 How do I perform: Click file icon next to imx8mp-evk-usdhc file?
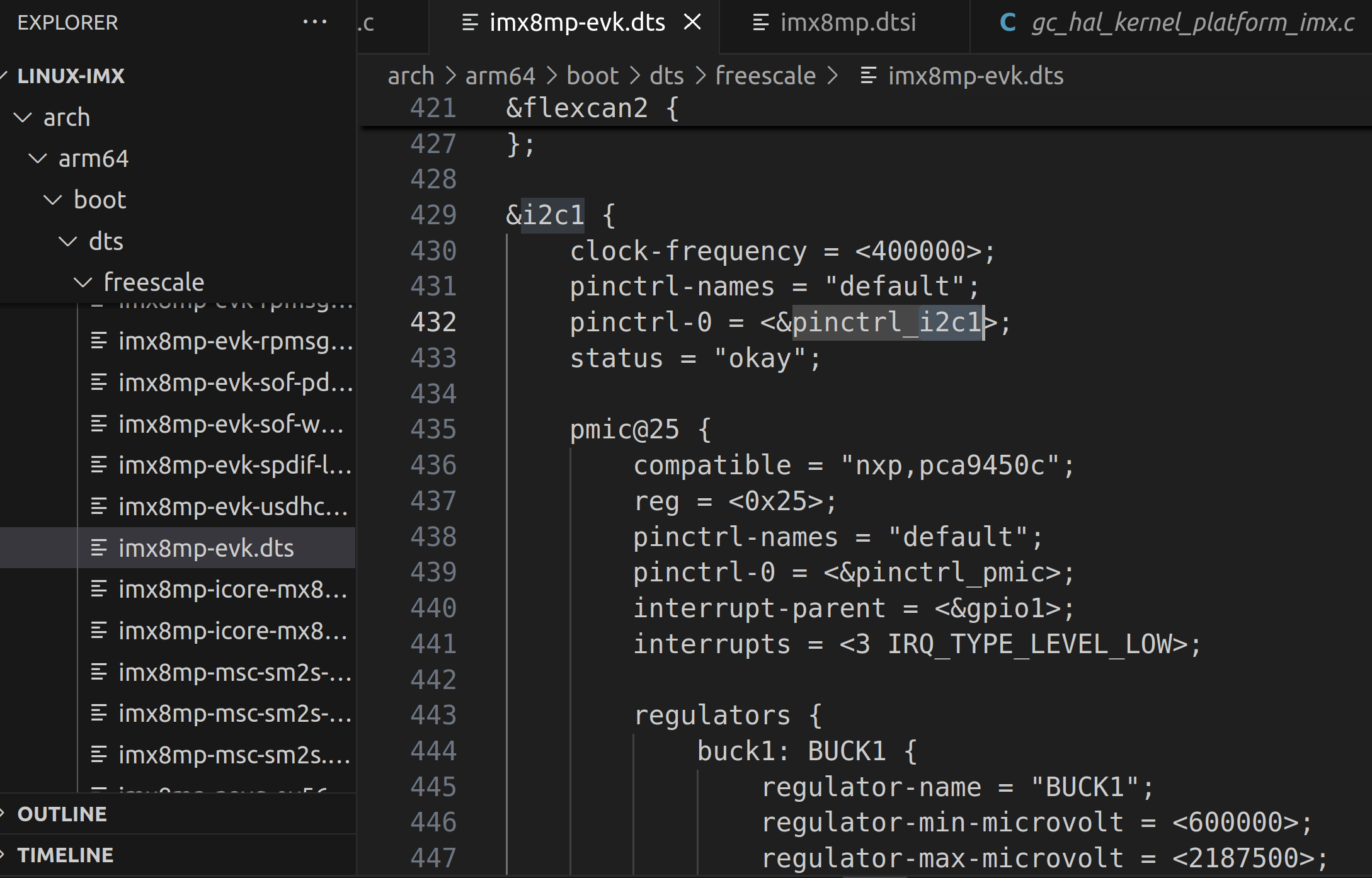[98, 506]
